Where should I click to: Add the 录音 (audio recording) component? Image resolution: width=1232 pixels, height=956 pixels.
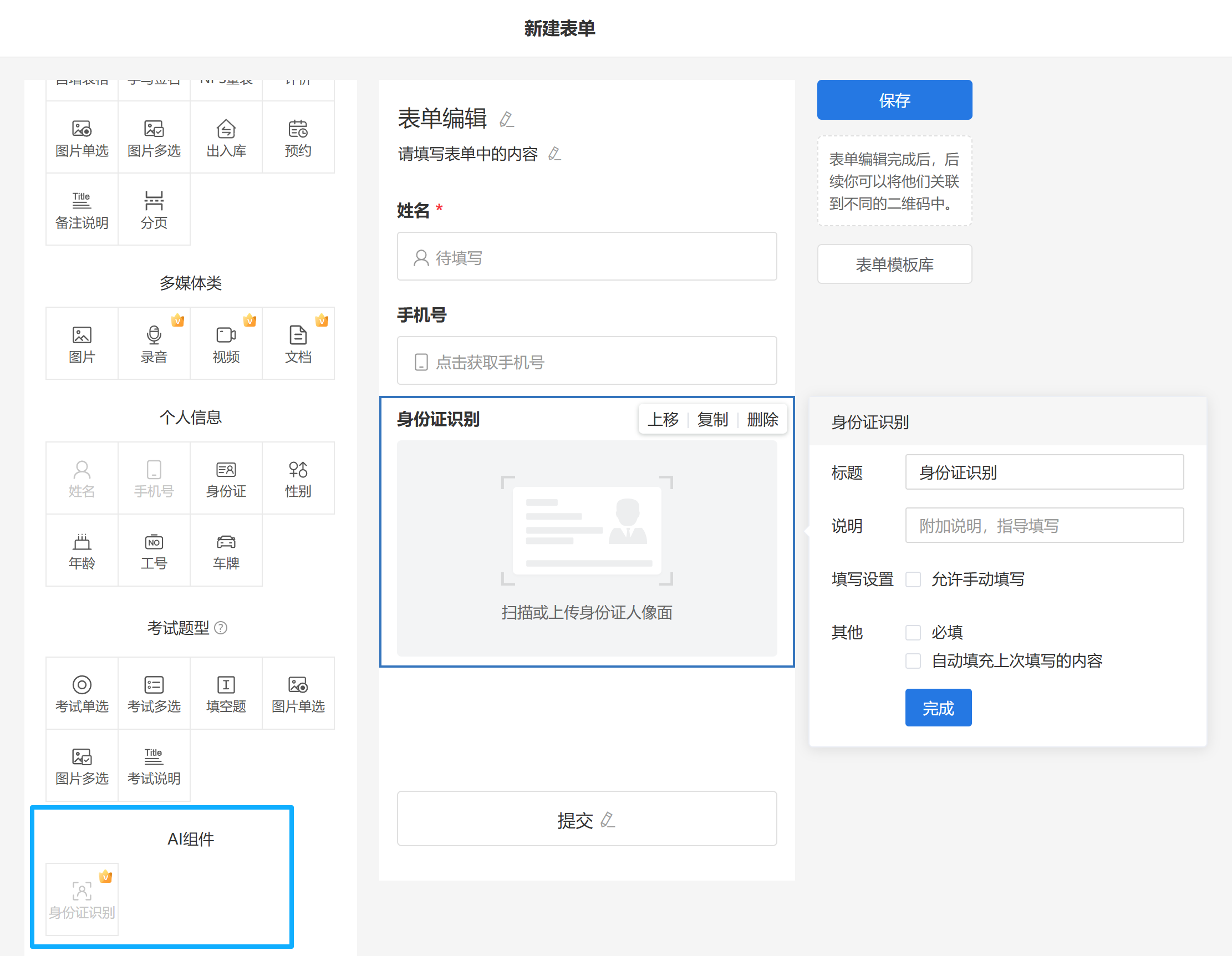tap(154, 343)
